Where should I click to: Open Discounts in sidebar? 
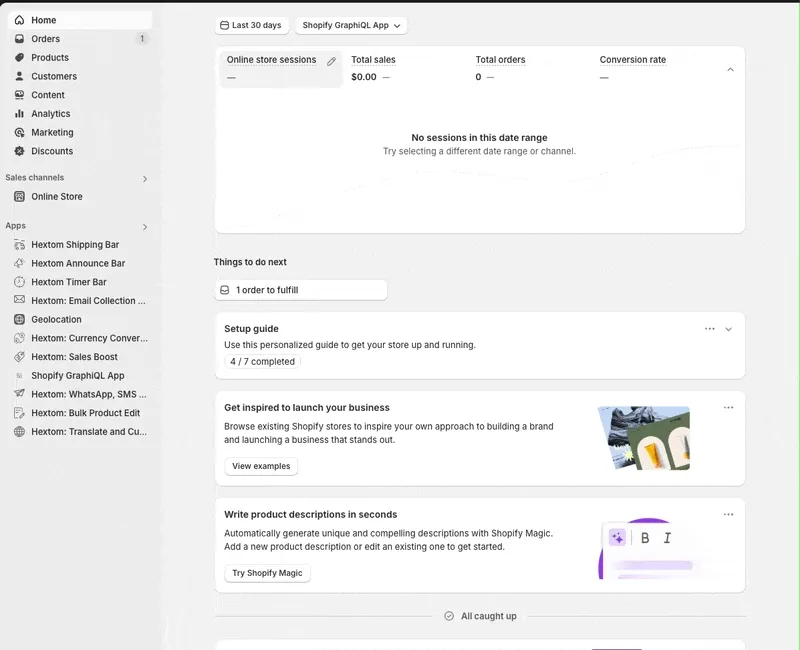coord(80,151)
